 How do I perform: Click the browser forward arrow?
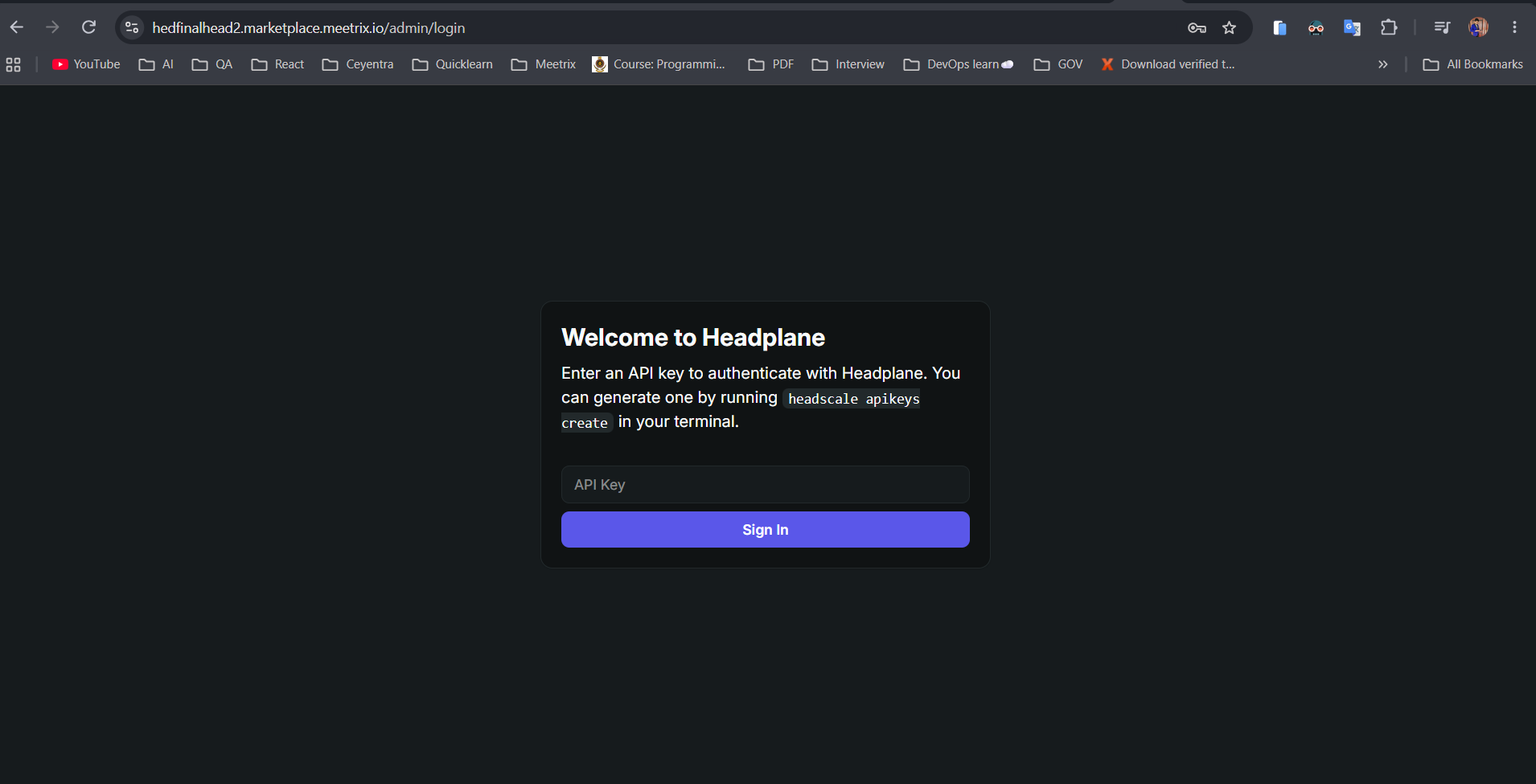(52, 27)
